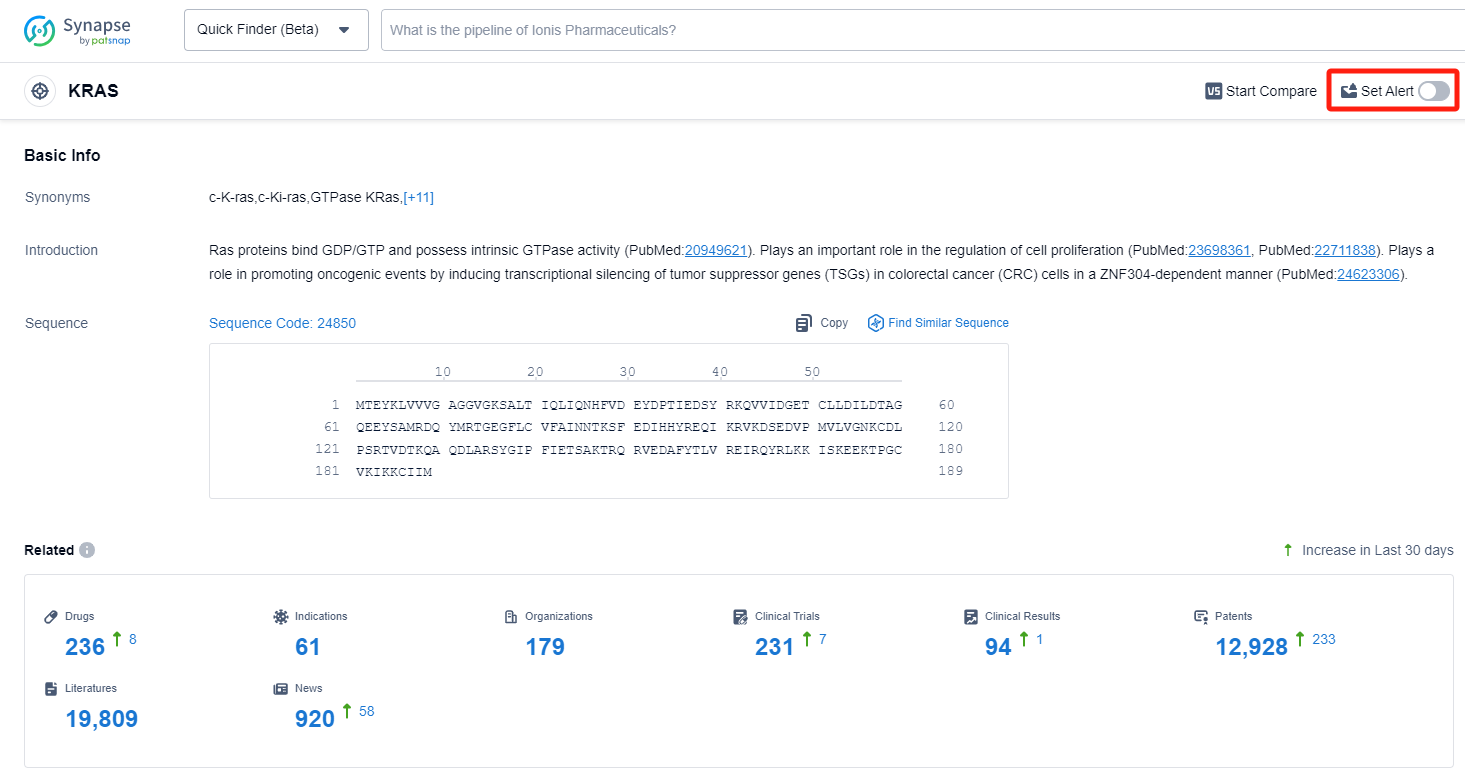Toggle the Set Alert switch

coord(1433,91)
